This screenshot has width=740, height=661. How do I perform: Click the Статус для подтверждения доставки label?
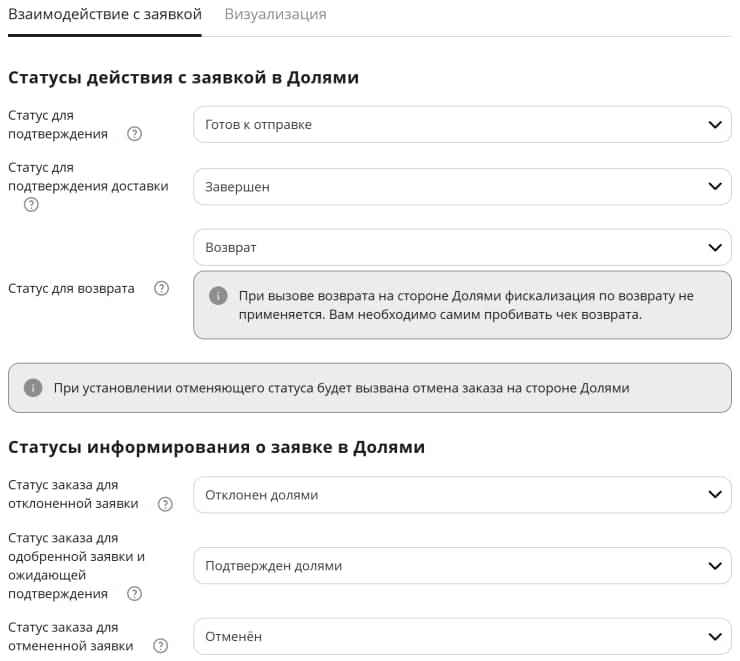[88, 177]
